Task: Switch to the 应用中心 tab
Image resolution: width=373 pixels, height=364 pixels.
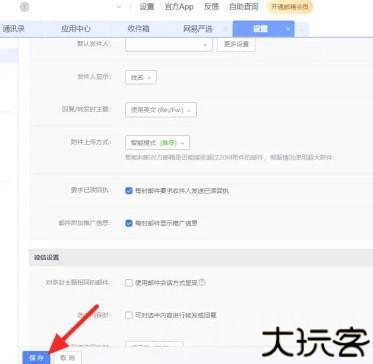Action: (76, 29)
